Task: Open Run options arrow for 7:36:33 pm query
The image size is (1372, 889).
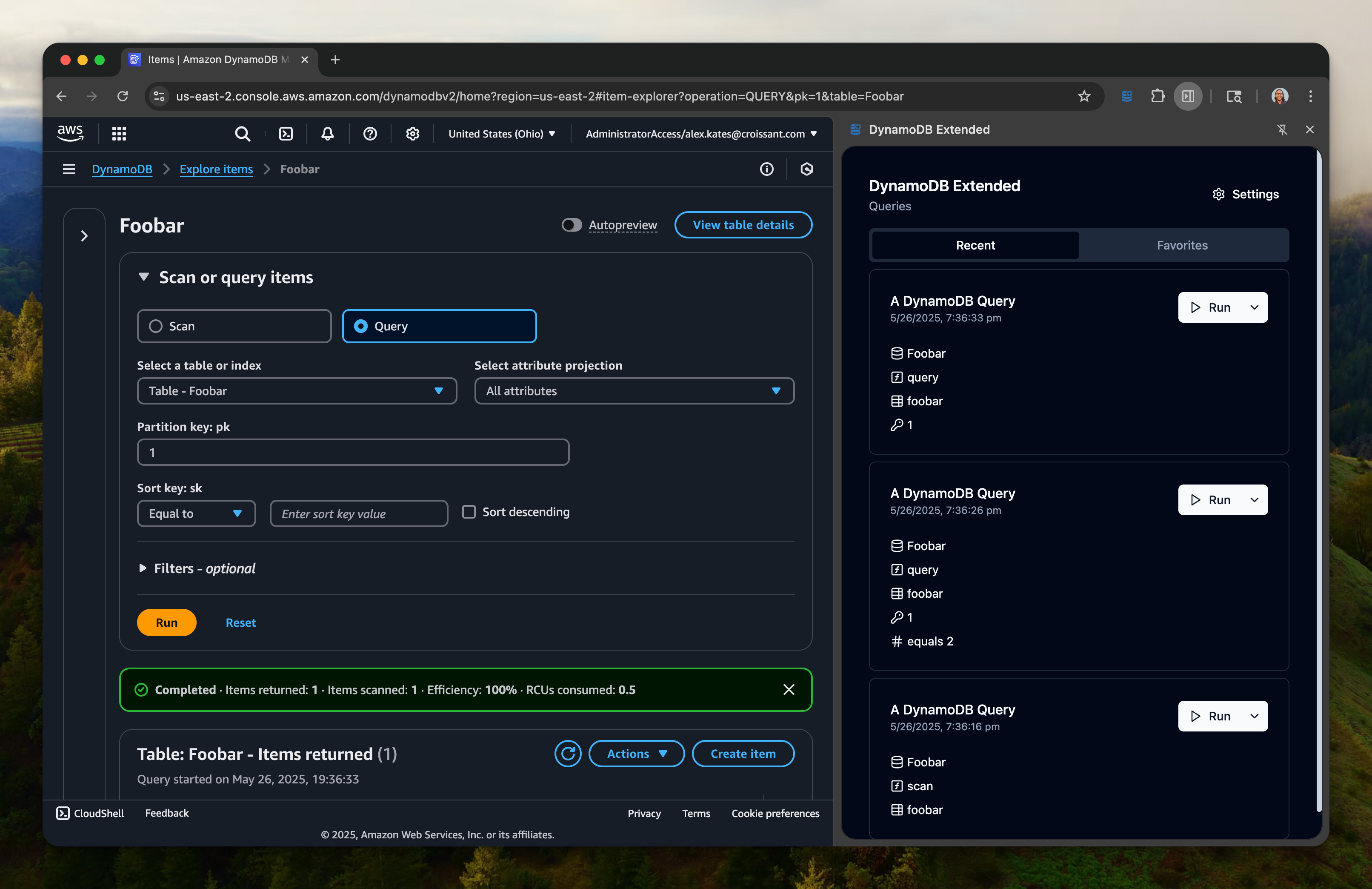Action: point(1255,307)
